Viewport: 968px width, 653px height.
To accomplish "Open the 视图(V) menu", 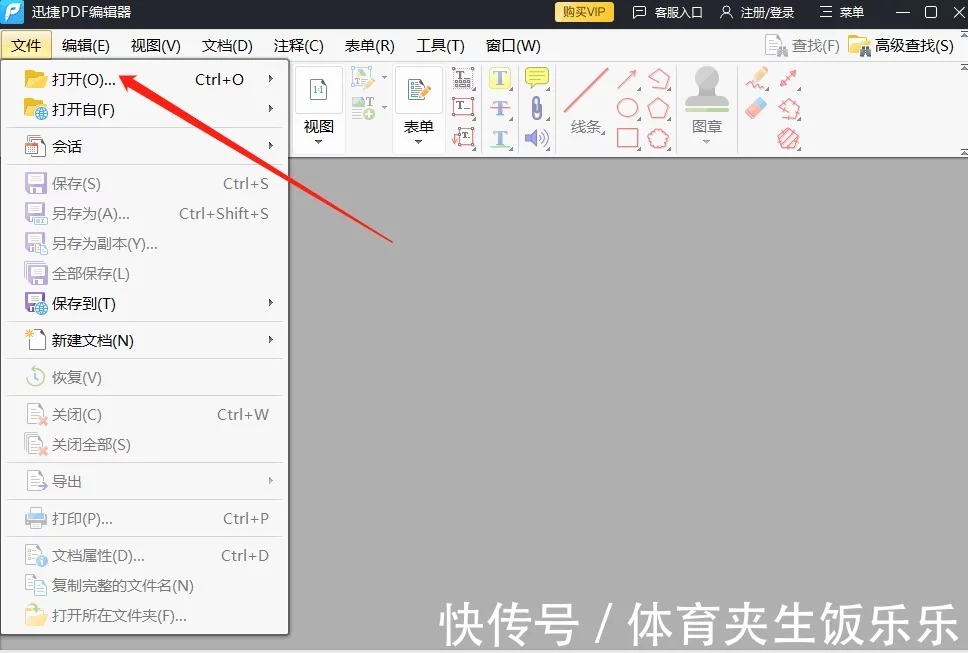I will [156, 46].
